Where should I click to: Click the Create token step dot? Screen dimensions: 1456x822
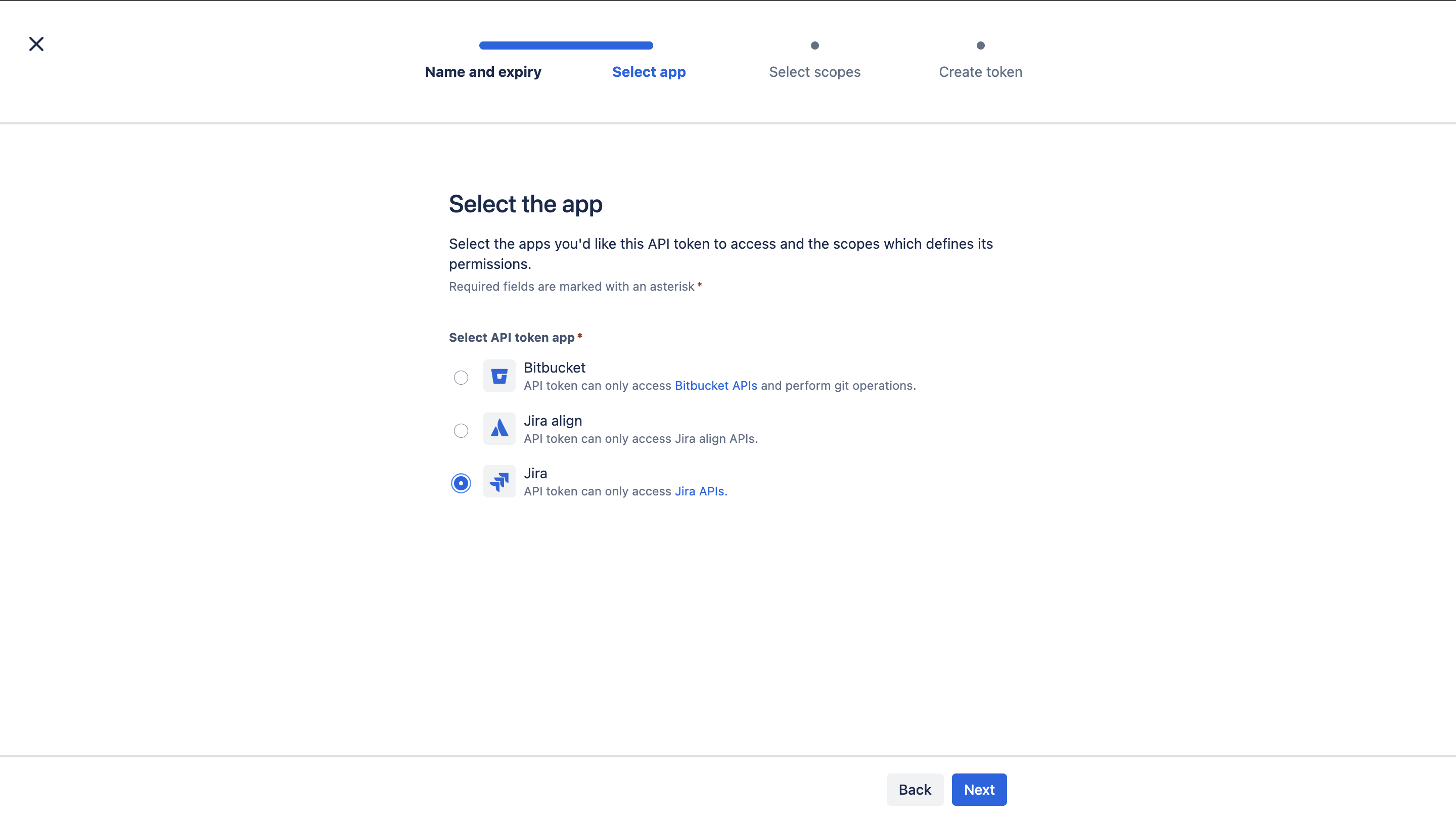click(x=980, y=45)
